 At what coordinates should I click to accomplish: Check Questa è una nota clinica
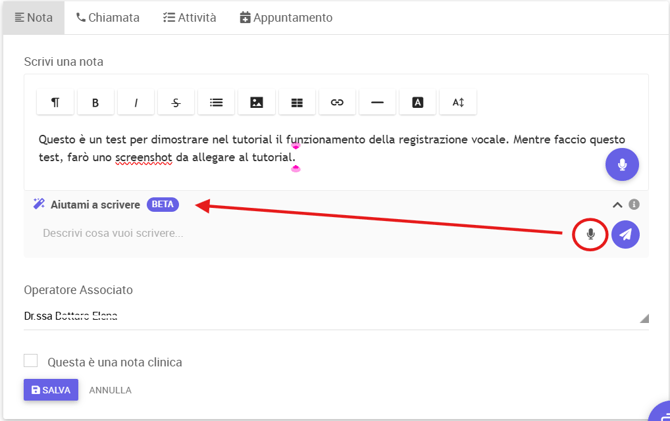tap(31, 361)
